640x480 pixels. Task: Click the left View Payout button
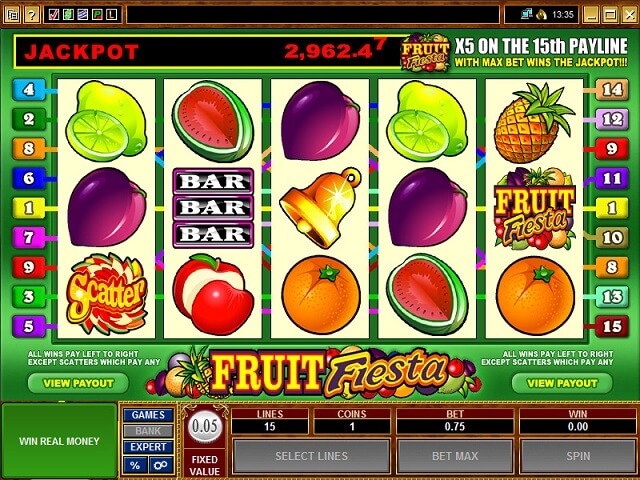78,383
